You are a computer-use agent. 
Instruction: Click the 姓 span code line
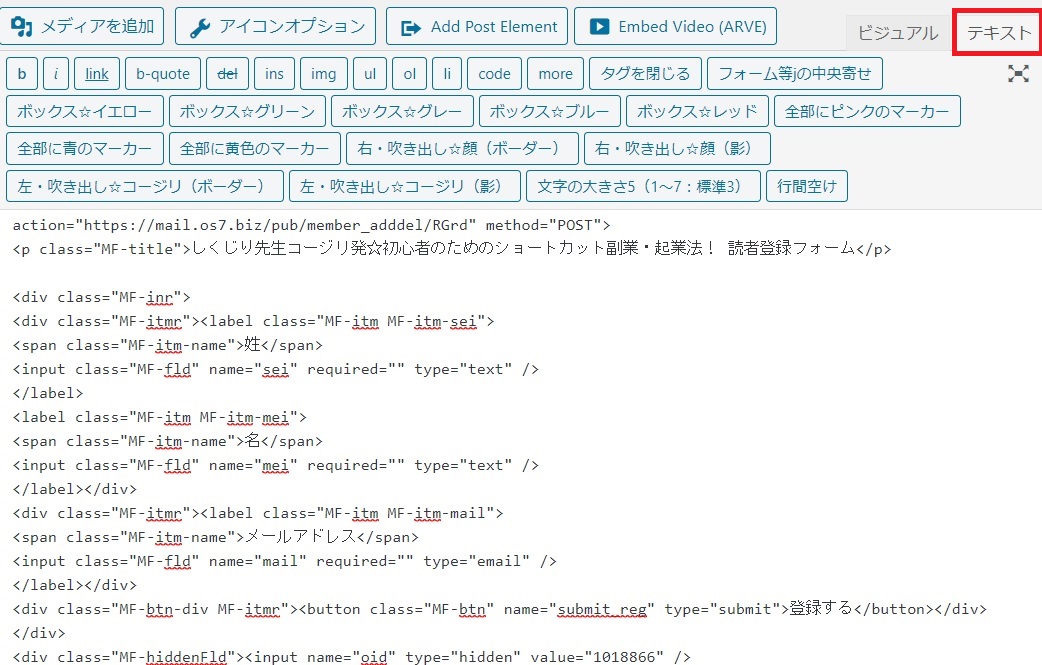coord(167,345)
